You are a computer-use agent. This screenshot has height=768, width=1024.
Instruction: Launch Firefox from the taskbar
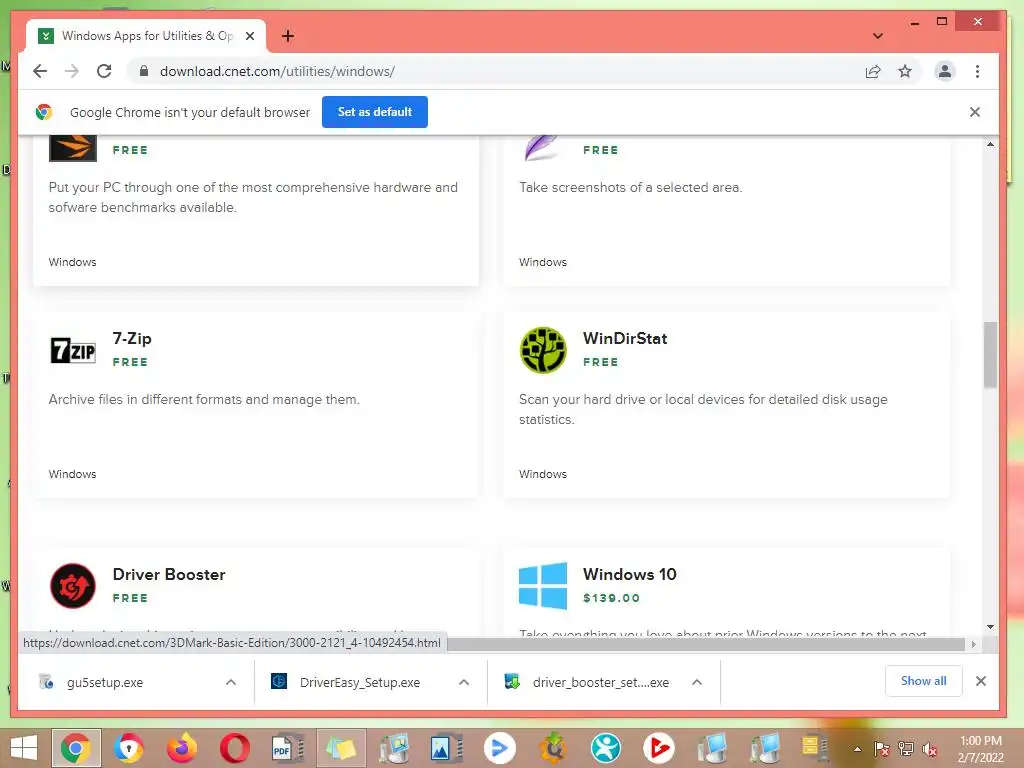(182, 748)
